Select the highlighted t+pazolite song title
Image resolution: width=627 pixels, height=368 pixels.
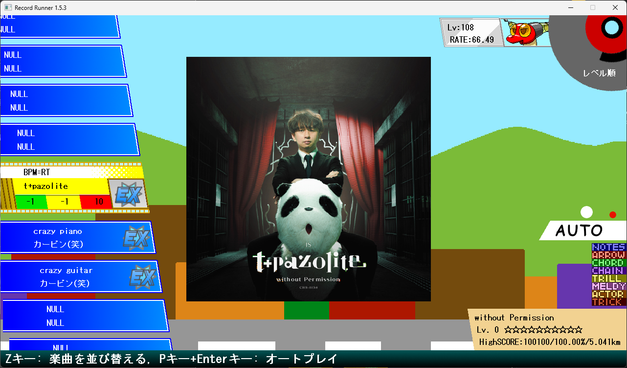[46, 186]
